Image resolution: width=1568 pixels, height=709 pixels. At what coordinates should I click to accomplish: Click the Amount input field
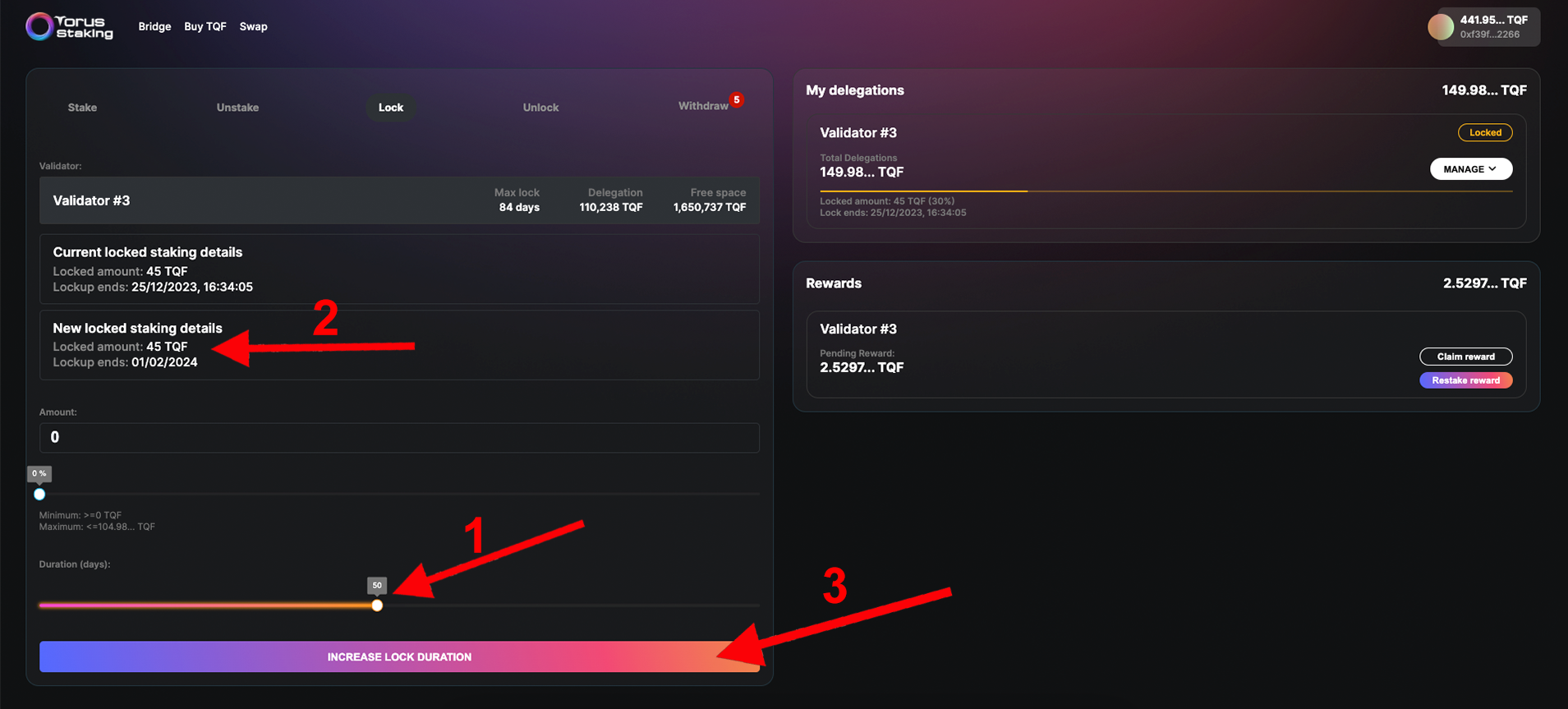click(399, 437)
